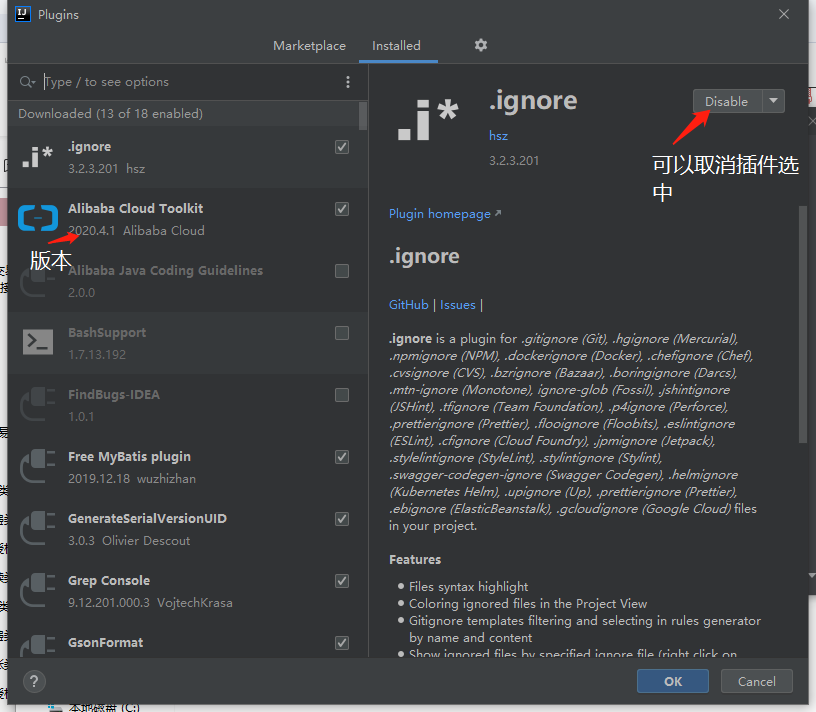The height and width of the screenshot is (712, 816).
Task: Open the help question mark button
Action: (34, 681)
